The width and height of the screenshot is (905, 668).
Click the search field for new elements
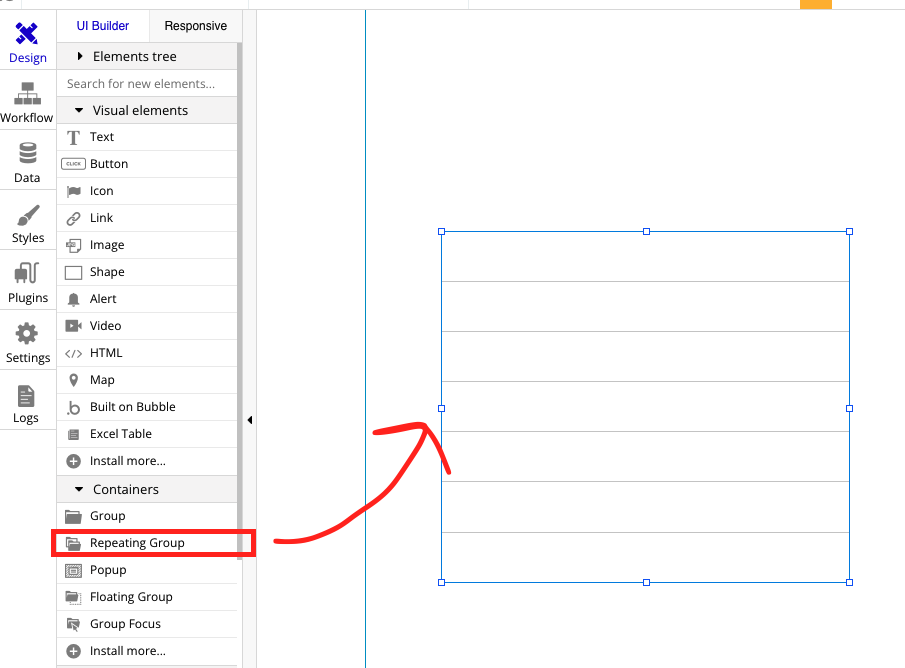coord(146,83)
